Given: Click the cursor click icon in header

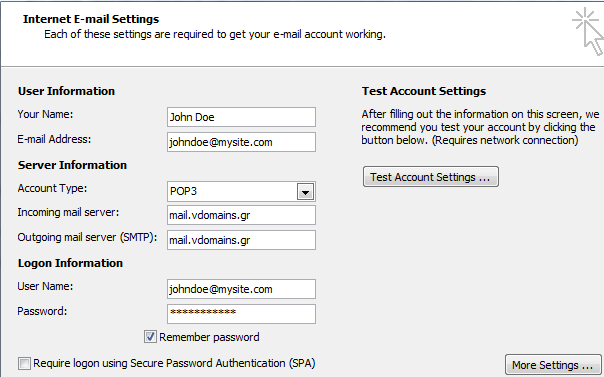Looking at the screenshot, I should [588, 32].
